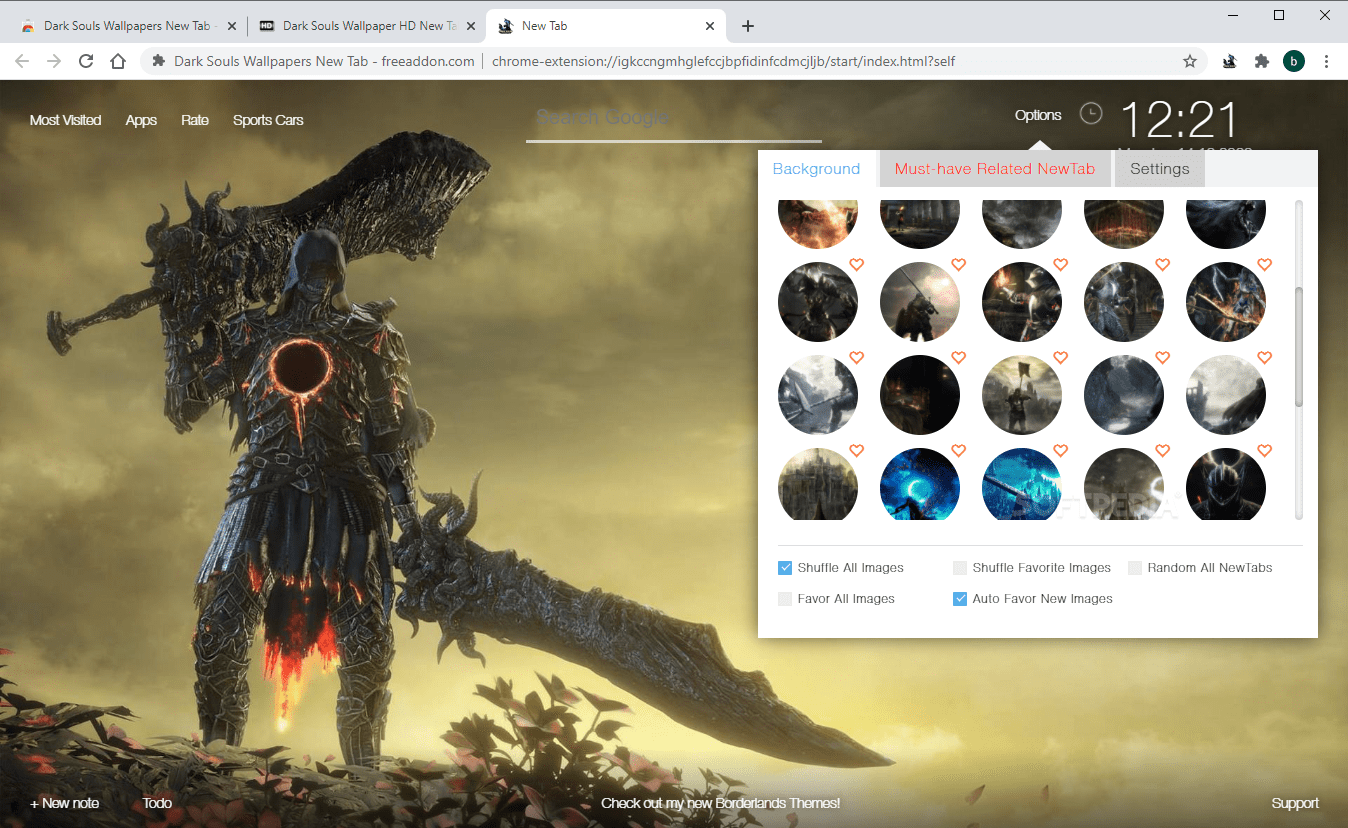The height and width of the screenshot is (828, 1348).
Task: Click the 12:21 clock display
Action: pyautogui.click(x=1179, y=121)
